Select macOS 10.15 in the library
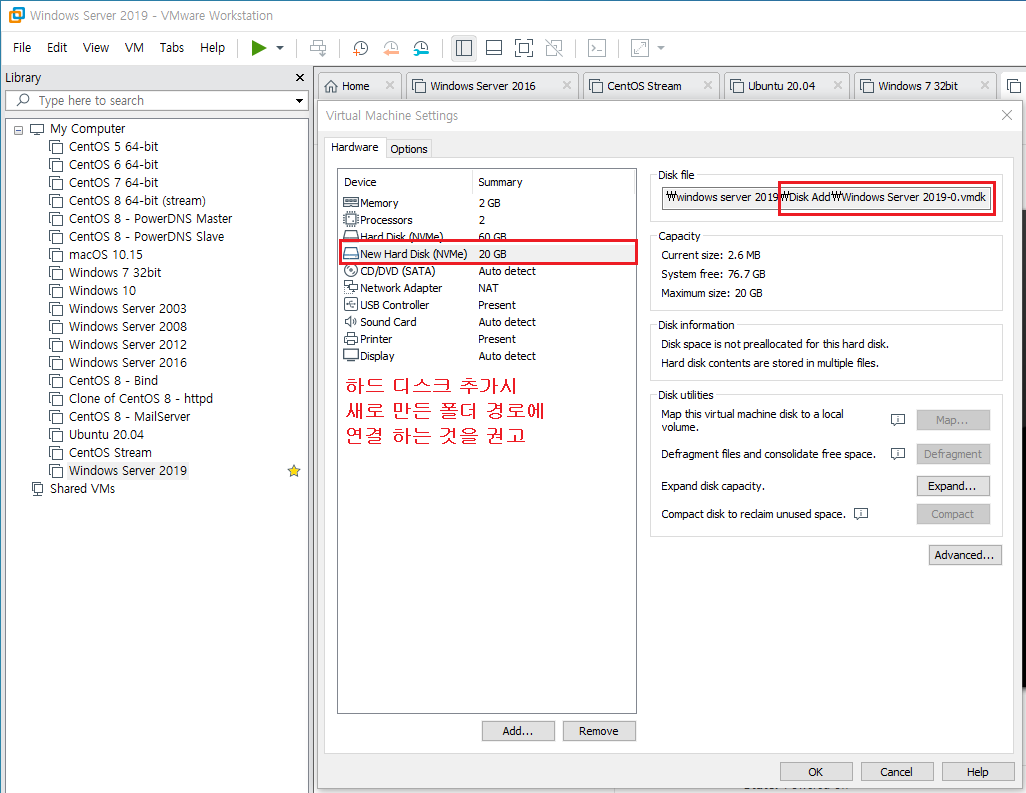The width and height of the screenshot is (1026, 793). click(x=105, y=255)
